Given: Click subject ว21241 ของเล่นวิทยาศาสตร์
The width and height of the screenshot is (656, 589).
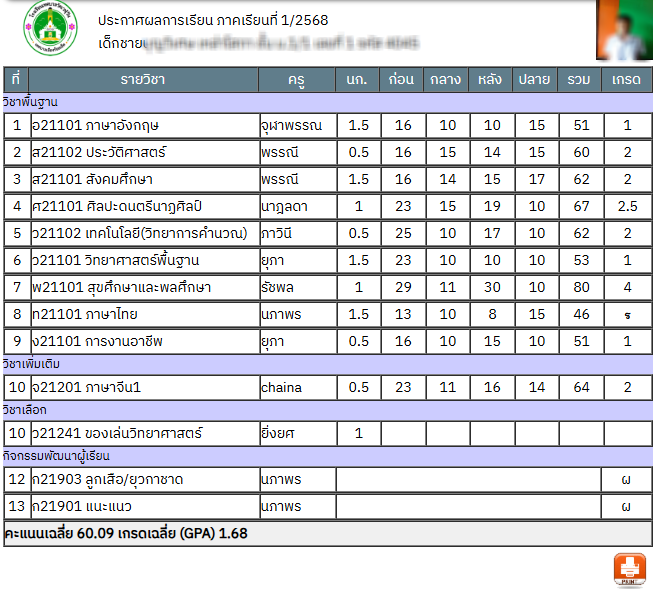Looking at the screenshot, I should pos(118,433).
